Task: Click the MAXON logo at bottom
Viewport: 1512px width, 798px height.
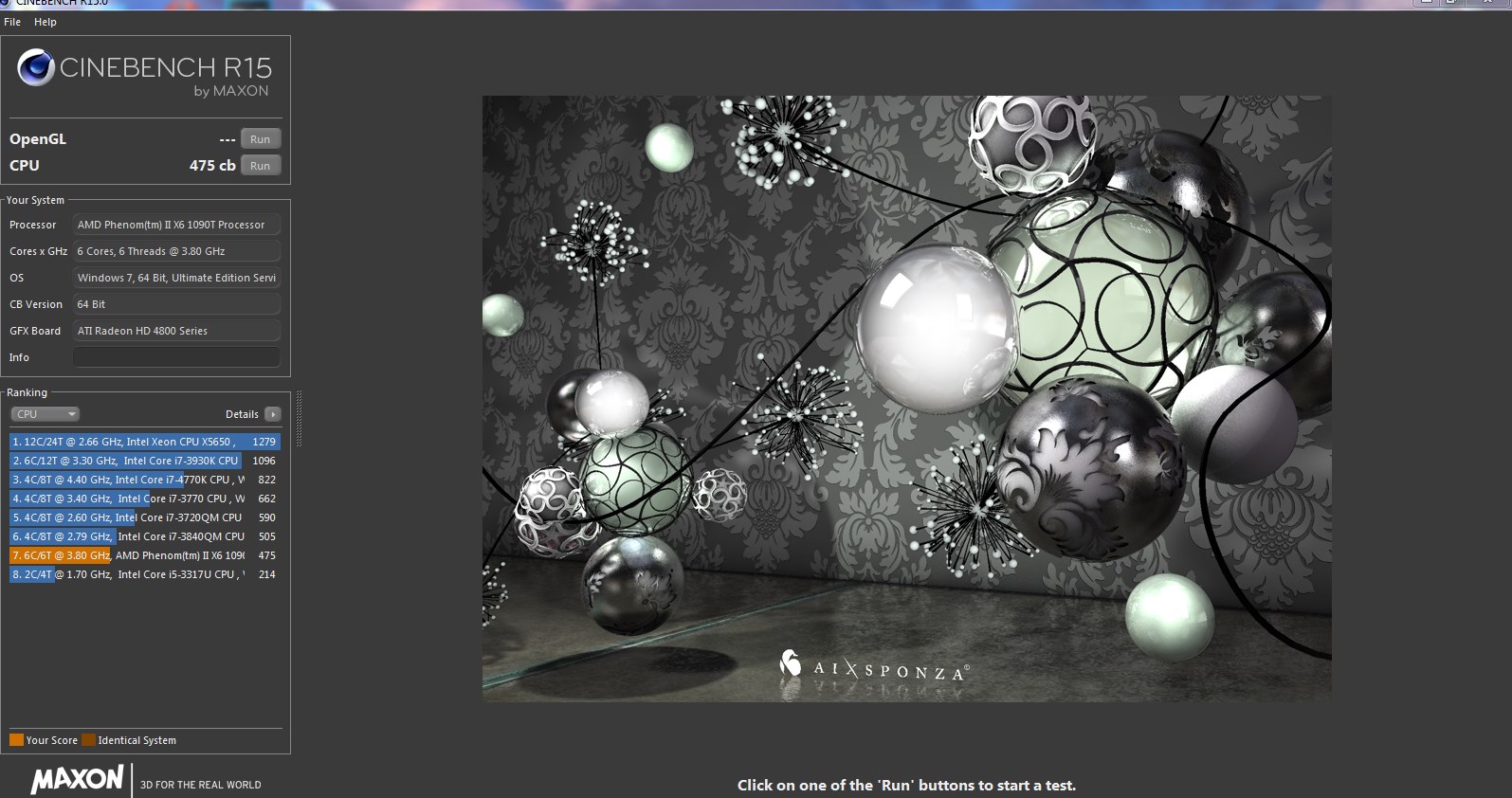Action: coord(78,779)
